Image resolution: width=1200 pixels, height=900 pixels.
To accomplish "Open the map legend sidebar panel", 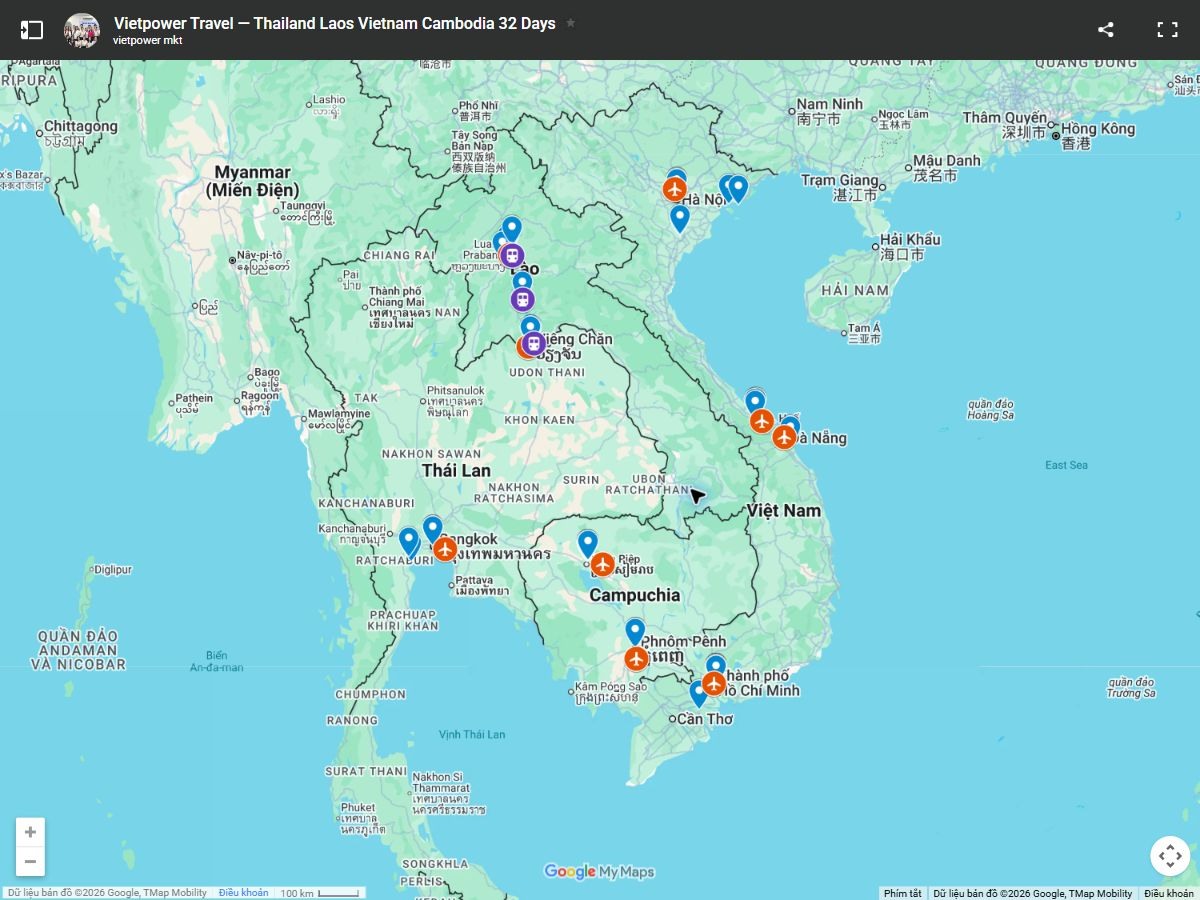I will coord(32,30).
